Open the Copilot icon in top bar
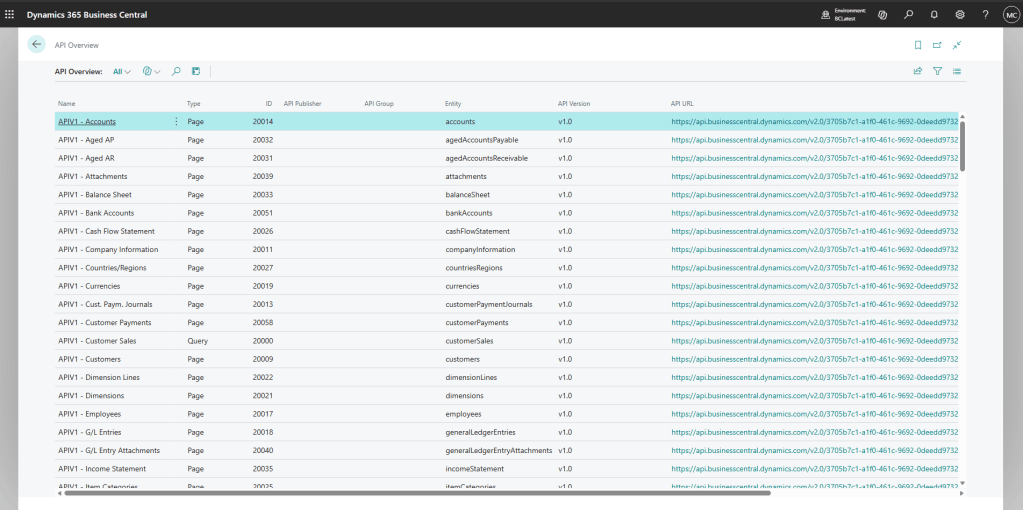The height and width of the screenshot is (510, 1023). [x=883, y=14]
